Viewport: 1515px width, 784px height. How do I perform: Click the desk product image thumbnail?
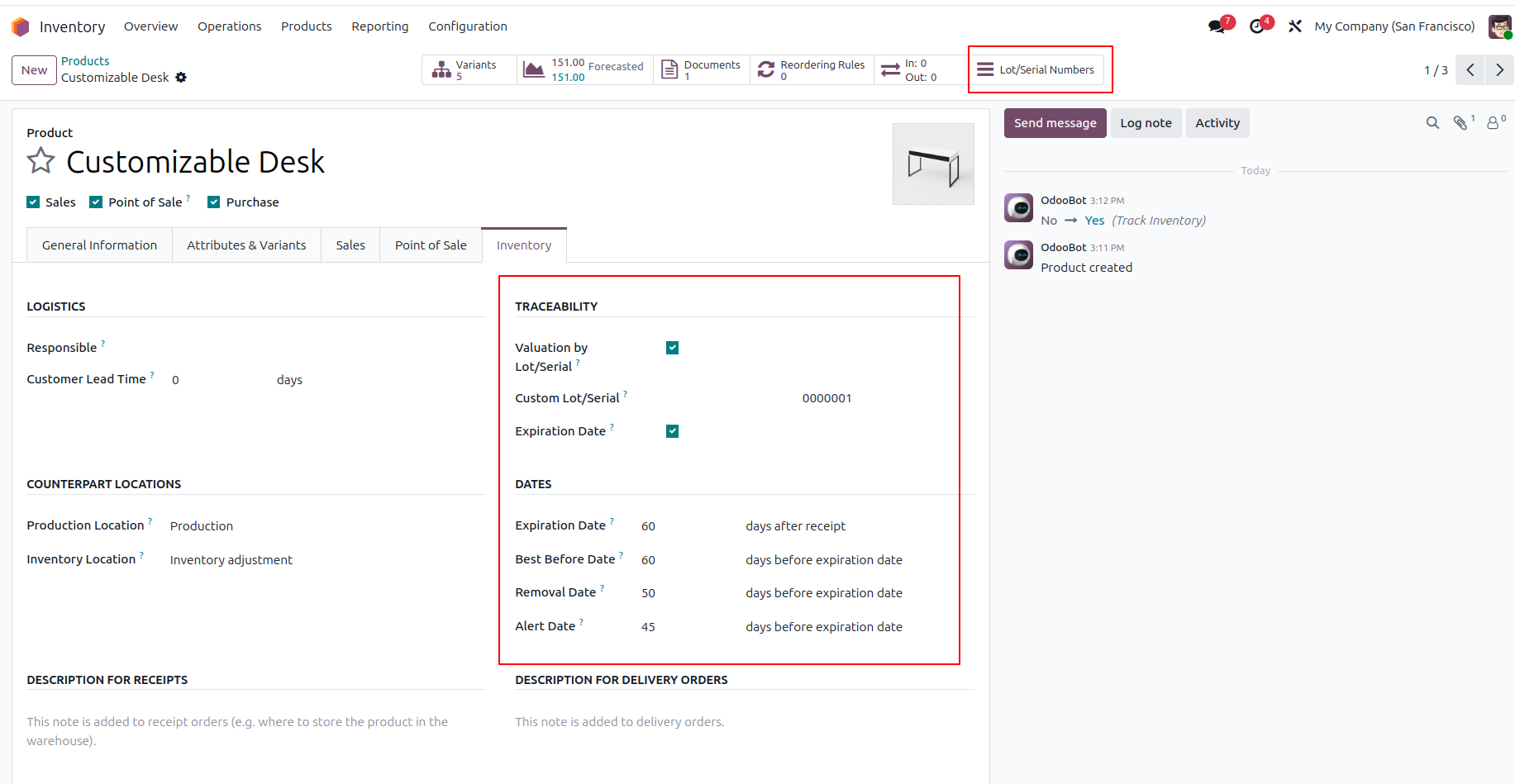[x=933, y=164]
